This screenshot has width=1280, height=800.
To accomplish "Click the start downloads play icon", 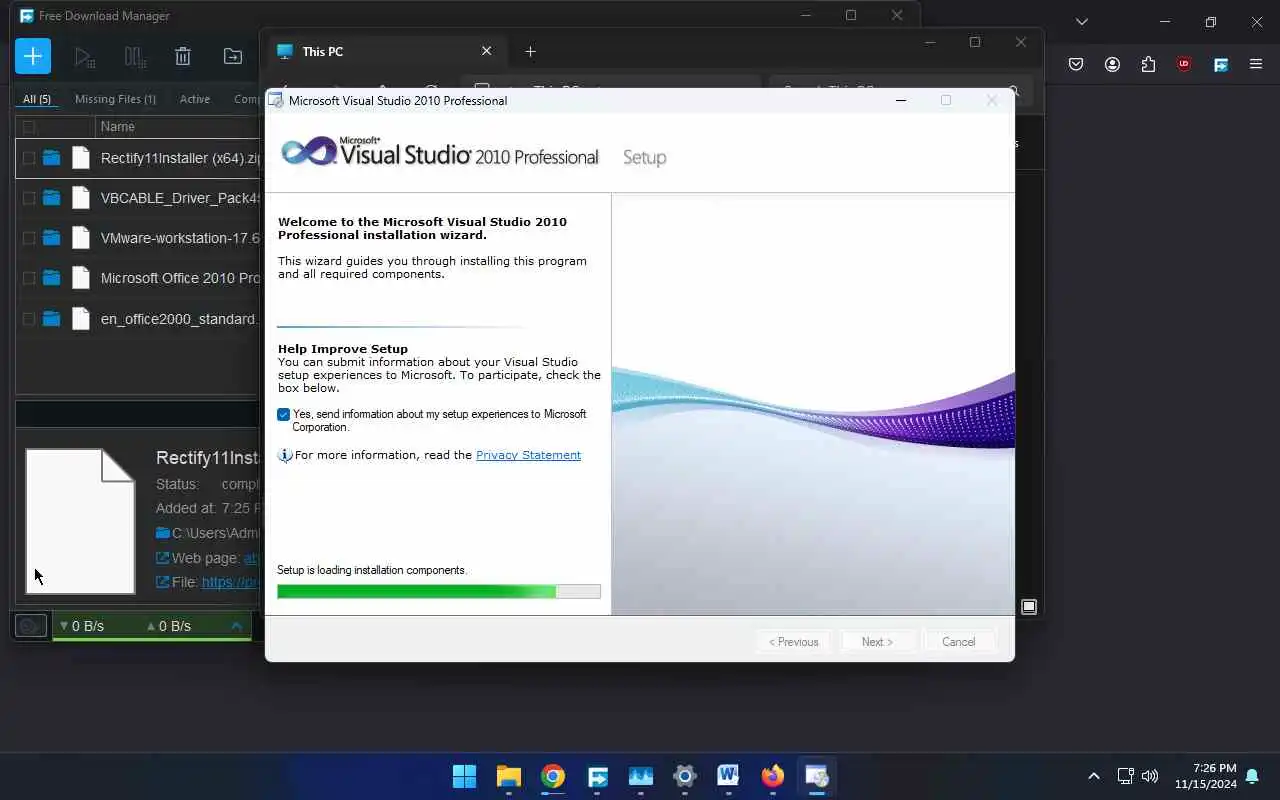I will pyautogui.click(x=85, y=57).
